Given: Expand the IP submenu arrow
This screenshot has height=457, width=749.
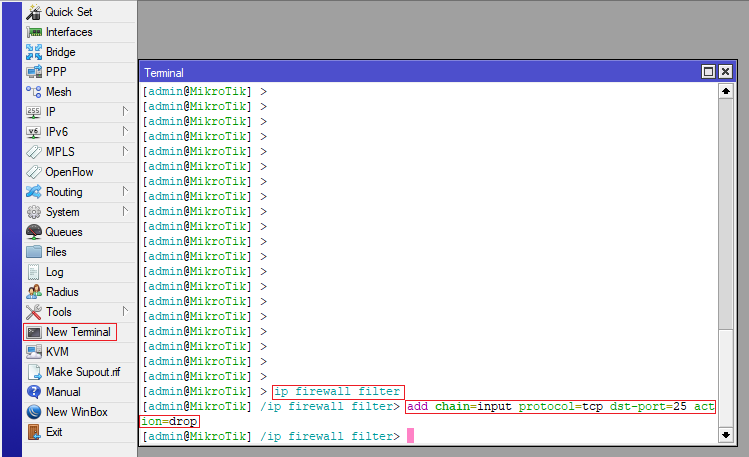Looking at the screenshot, I should point(125,111).
